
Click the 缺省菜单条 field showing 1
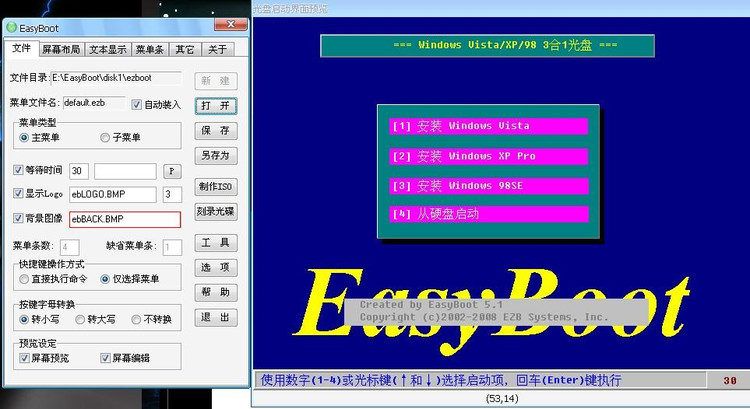(172, 247)
